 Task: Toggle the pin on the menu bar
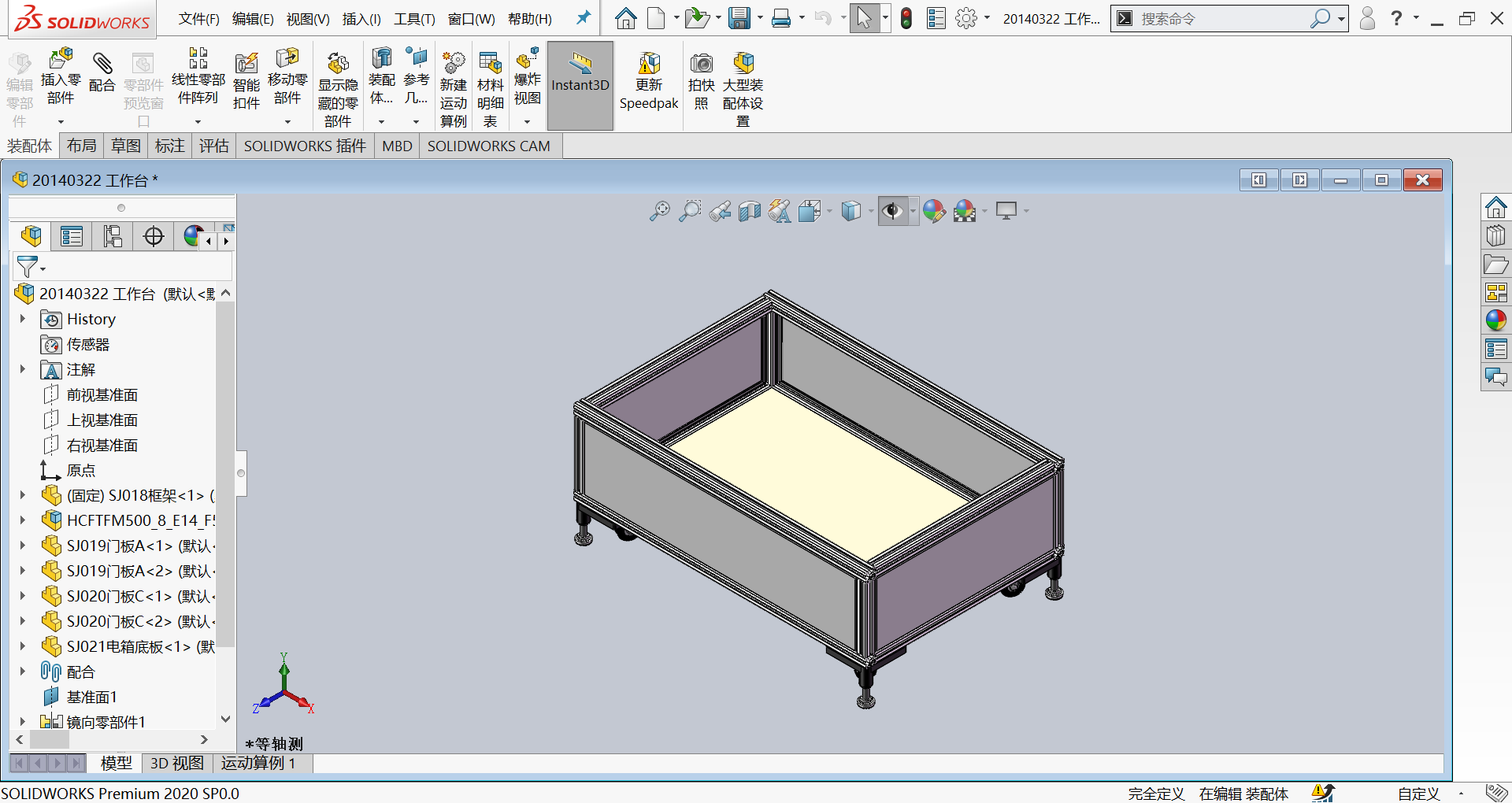point(583,17)
